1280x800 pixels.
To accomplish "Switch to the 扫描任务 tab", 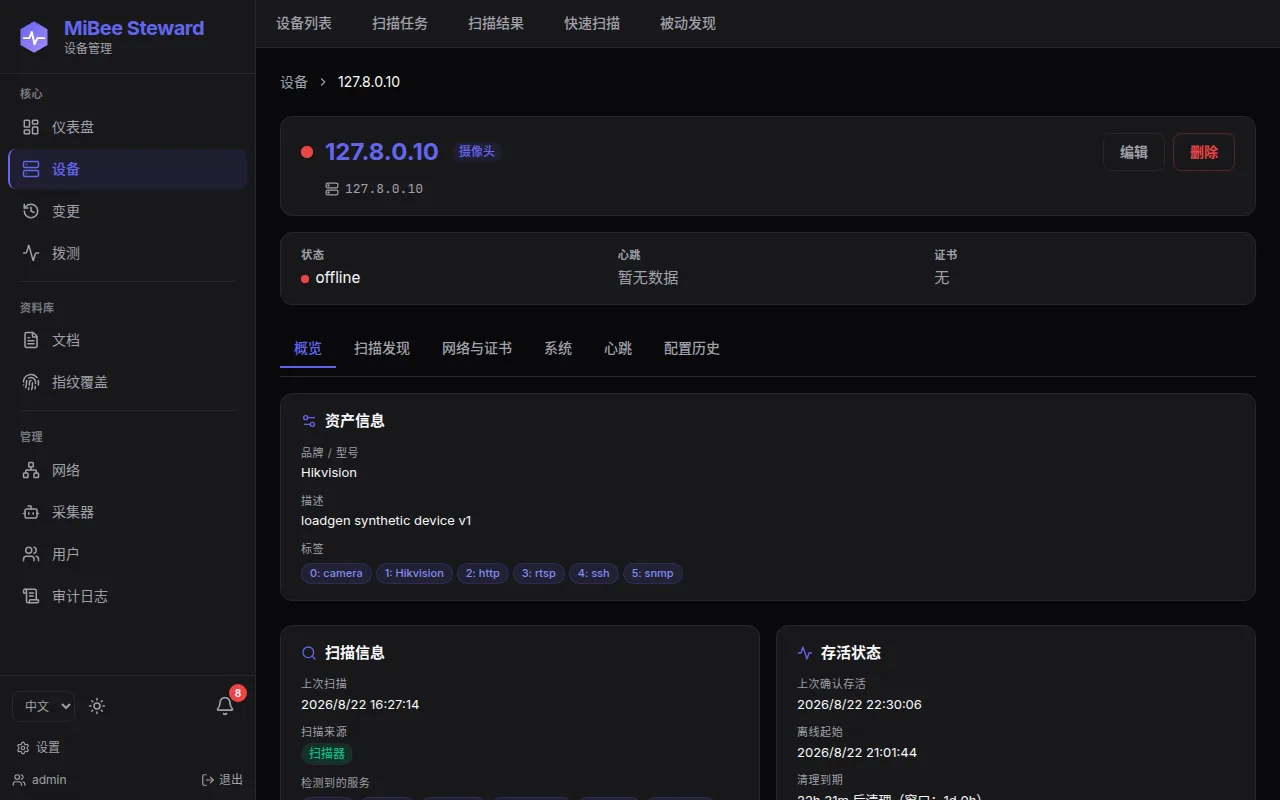I will (x=400, y=23).
